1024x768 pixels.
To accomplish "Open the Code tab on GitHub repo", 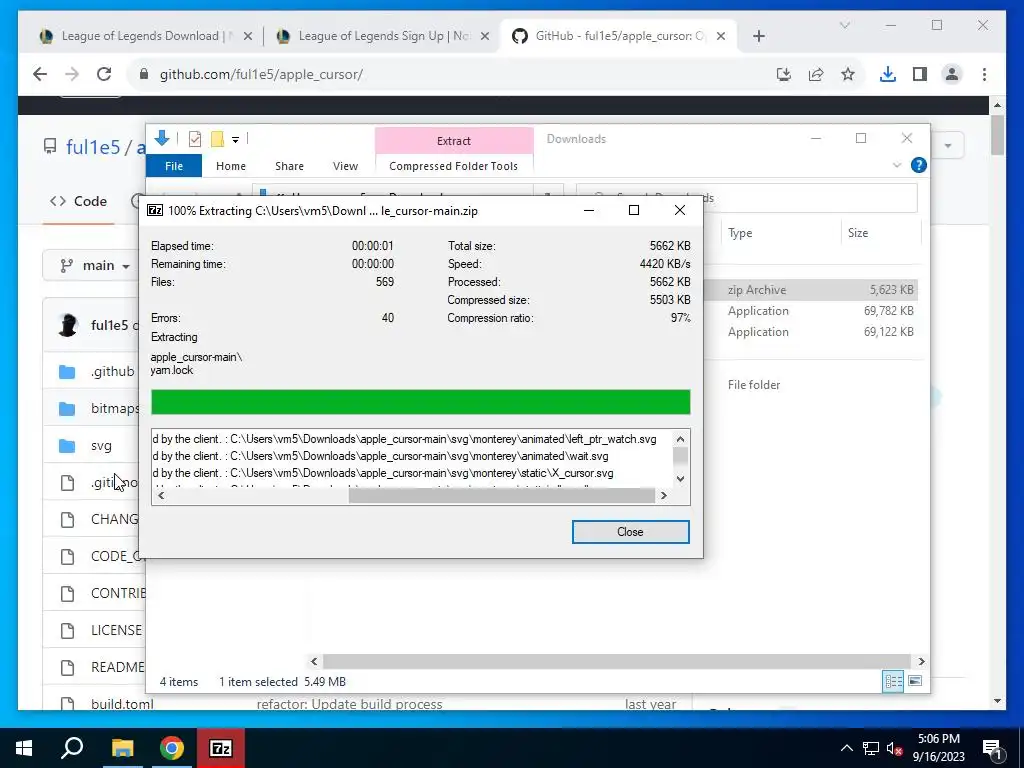I will 79,201.
